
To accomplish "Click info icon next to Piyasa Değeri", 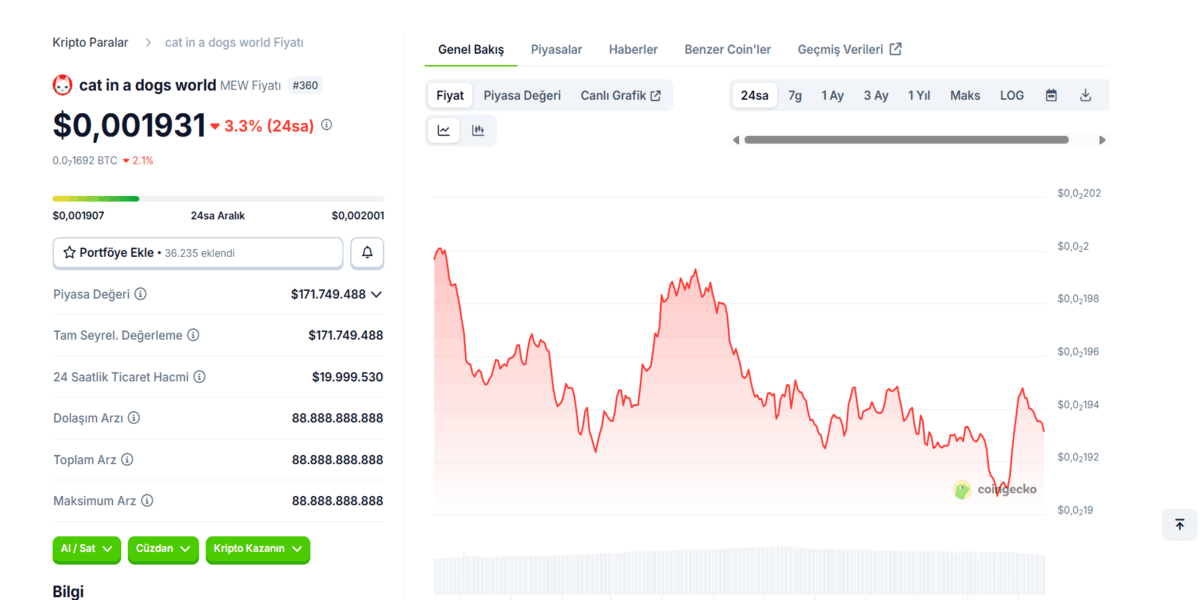I will pyautogui.click(x=141, y=294).
